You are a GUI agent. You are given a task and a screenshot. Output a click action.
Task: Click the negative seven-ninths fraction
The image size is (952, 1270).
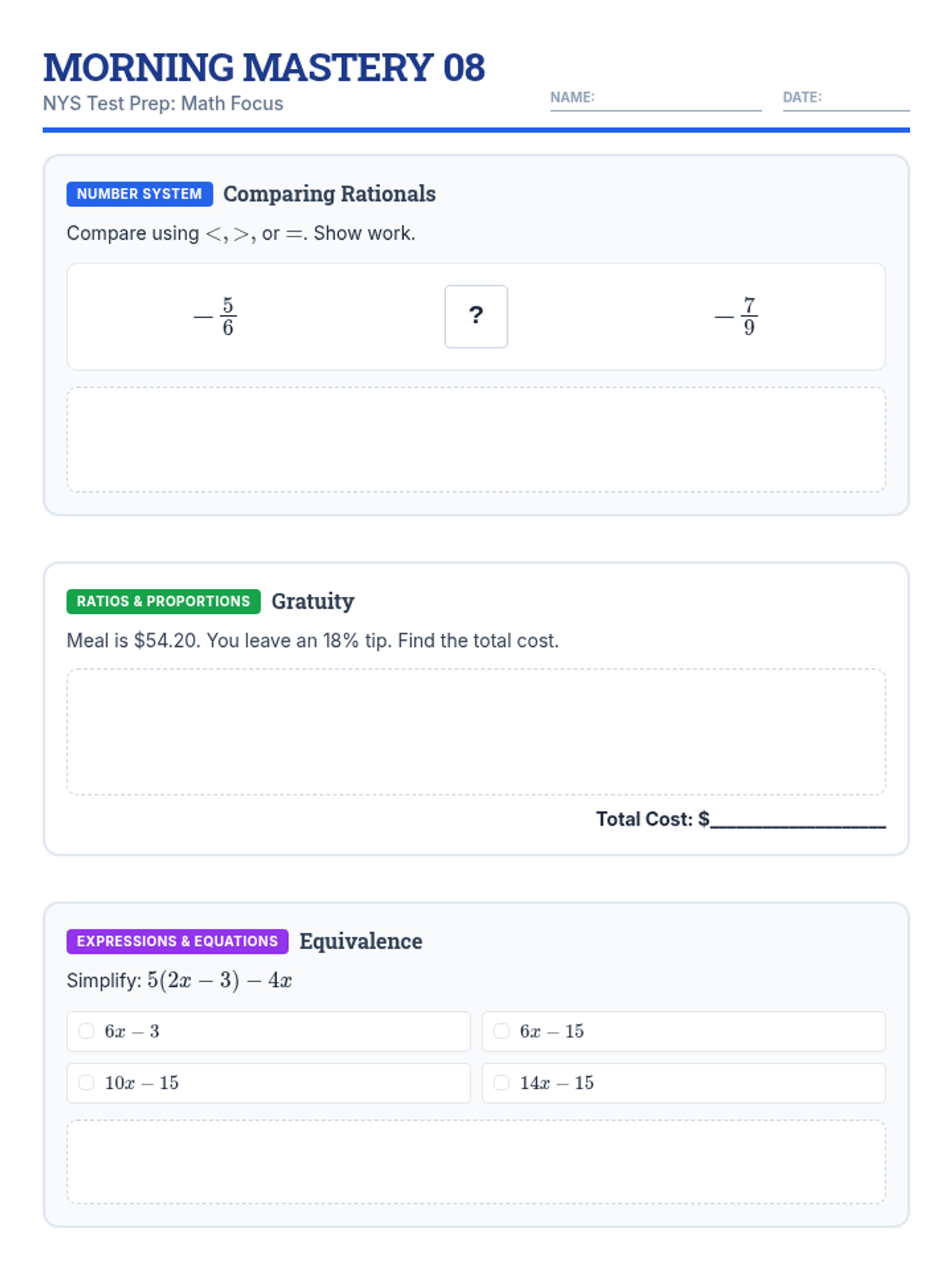[x=737, y=316]
